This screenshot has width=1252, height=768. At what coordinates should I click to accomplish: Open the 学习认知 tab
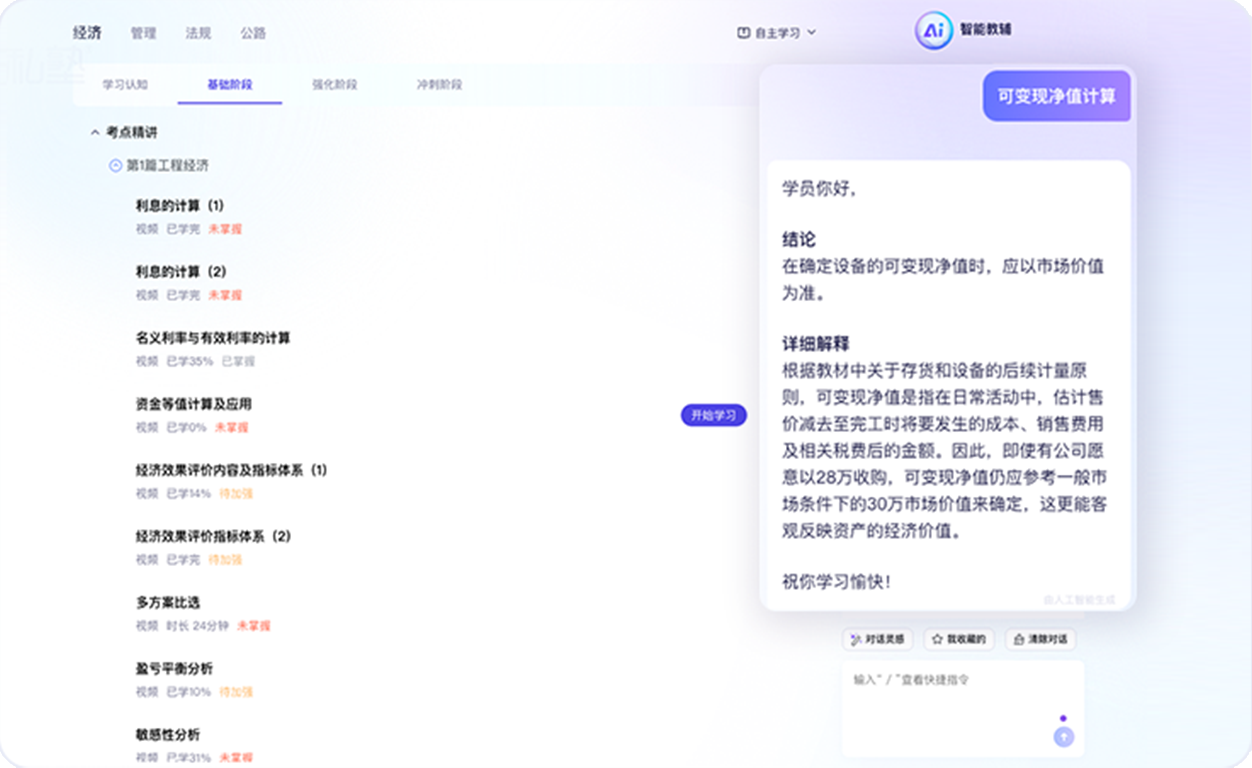point(125,85)
